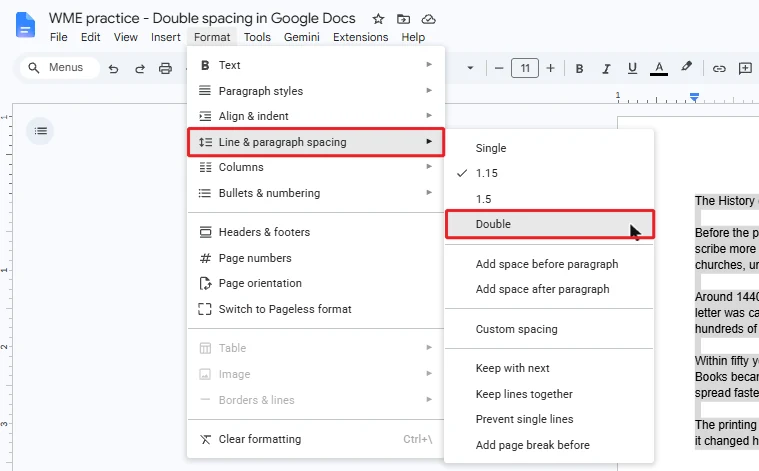Decrease font size with minus button
The width and height of the screenshot is (759, 471).
click(x=499, y=68)
